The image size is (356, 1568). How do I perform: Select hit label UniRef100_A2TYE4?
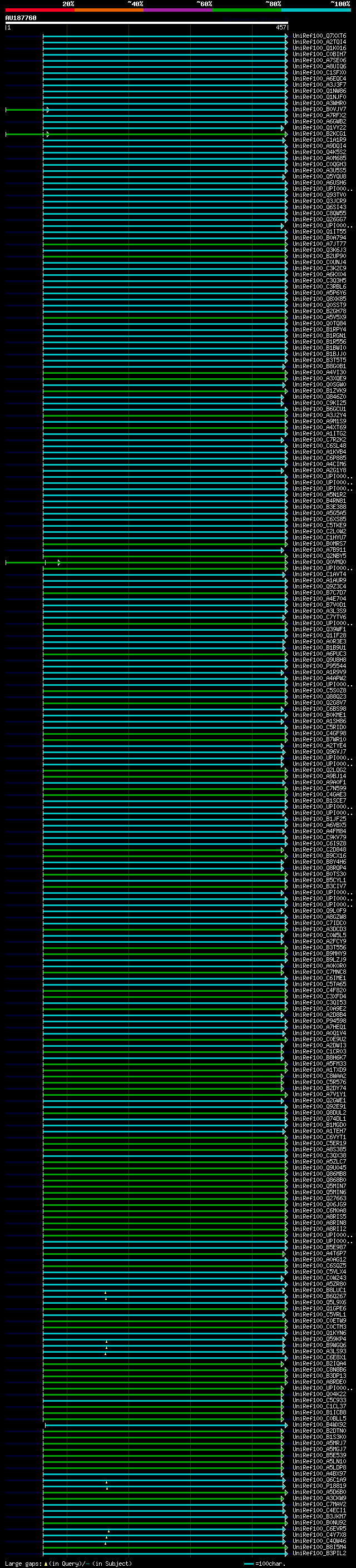click(x=319, y=746)
